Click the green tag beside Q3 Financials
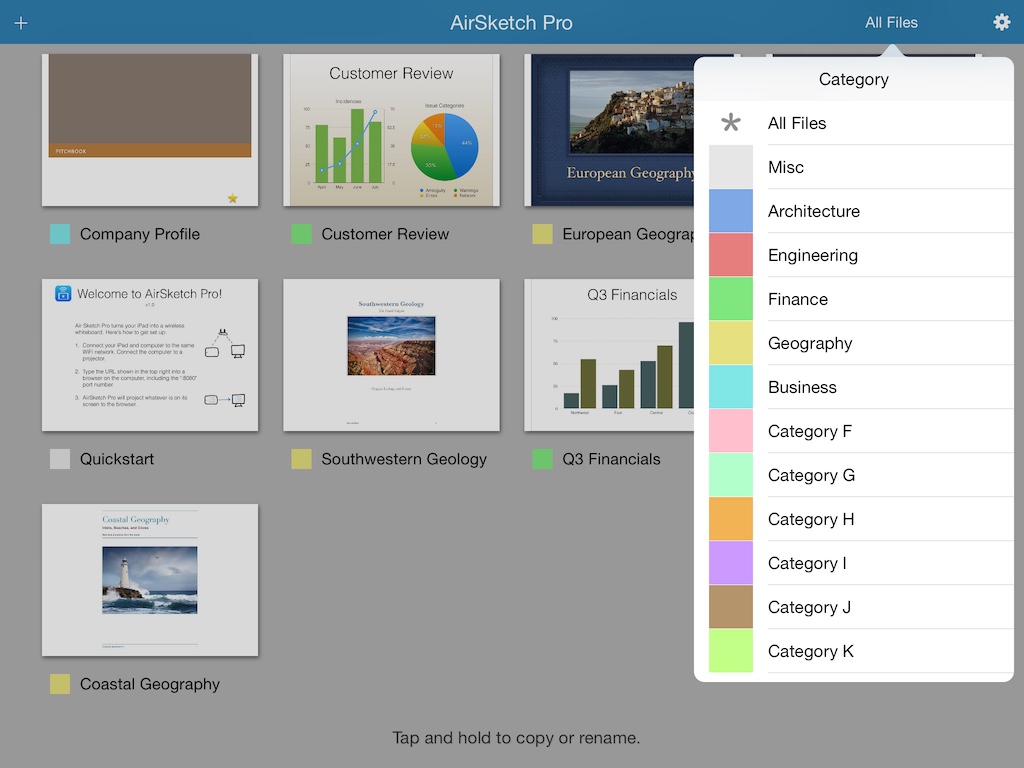The image size is (1024, 768). [x=542, y=459]
